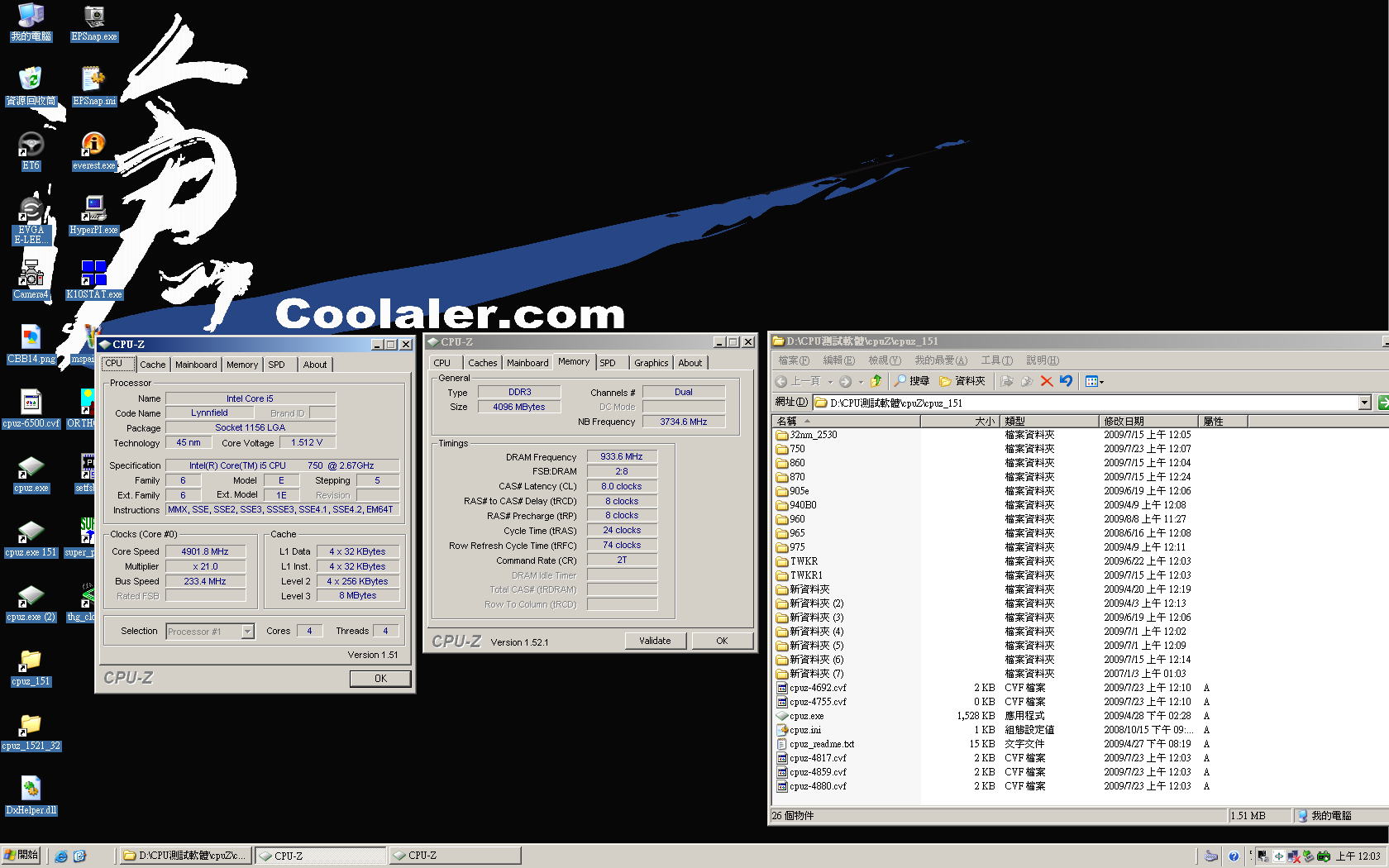Open the EVGA E-LEET desktop shortcut
Screen dimensions: 1389x868
[31, 221]
